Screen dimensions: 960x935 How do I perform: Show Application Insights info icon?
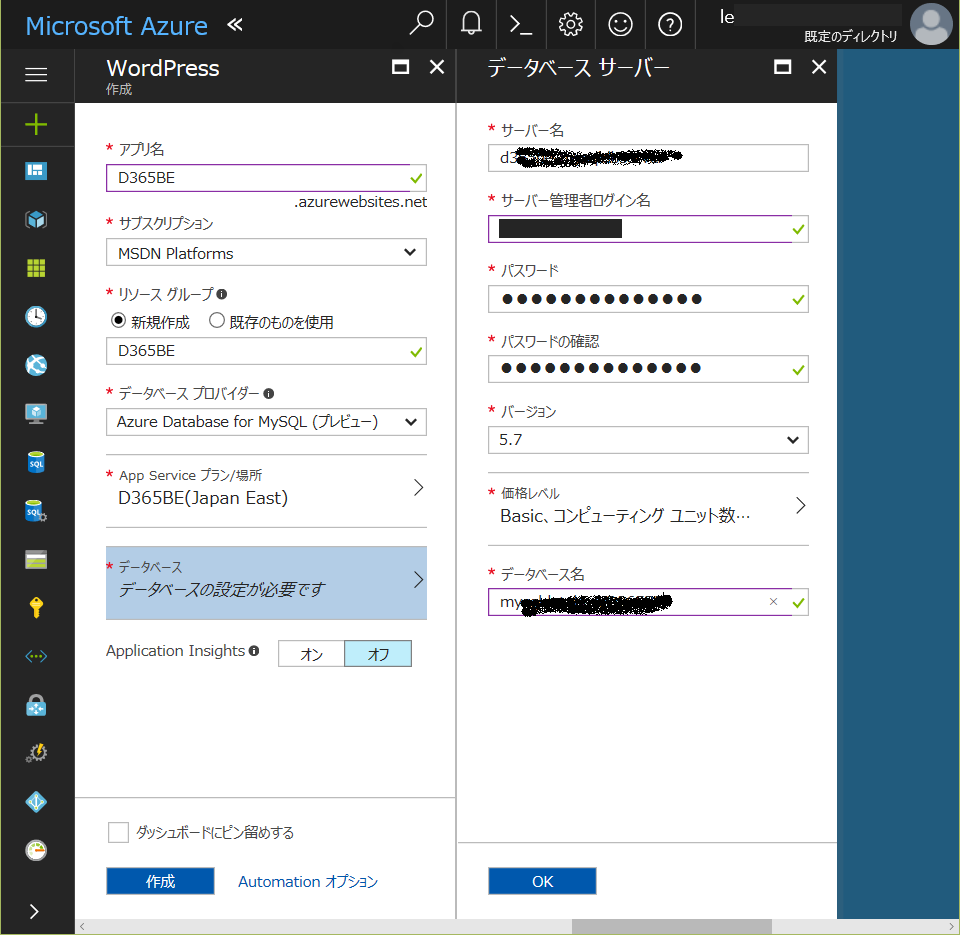[254, 650]
